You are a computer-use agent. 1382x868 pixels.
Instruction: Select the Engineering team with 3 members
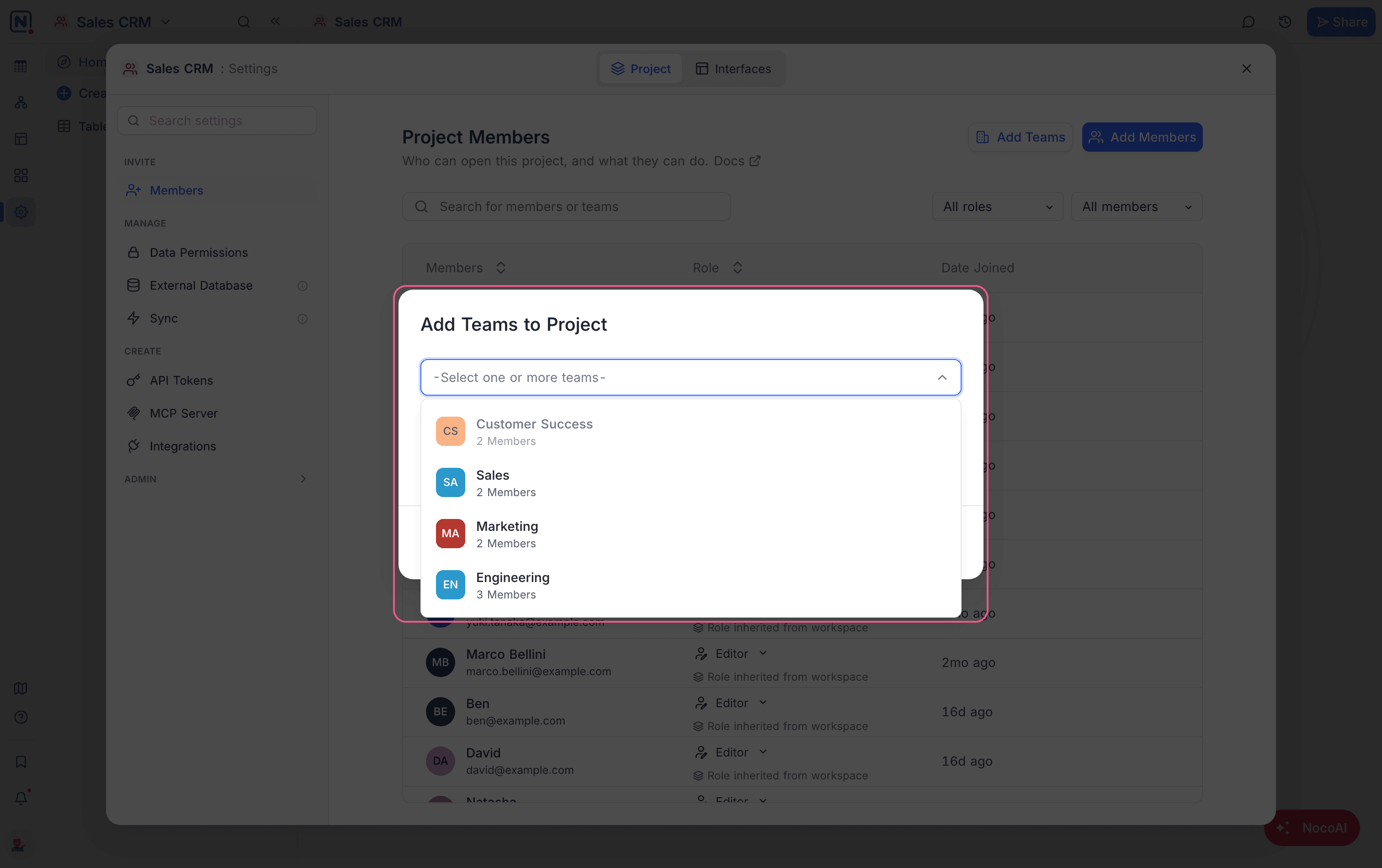[x=691, y=585]
